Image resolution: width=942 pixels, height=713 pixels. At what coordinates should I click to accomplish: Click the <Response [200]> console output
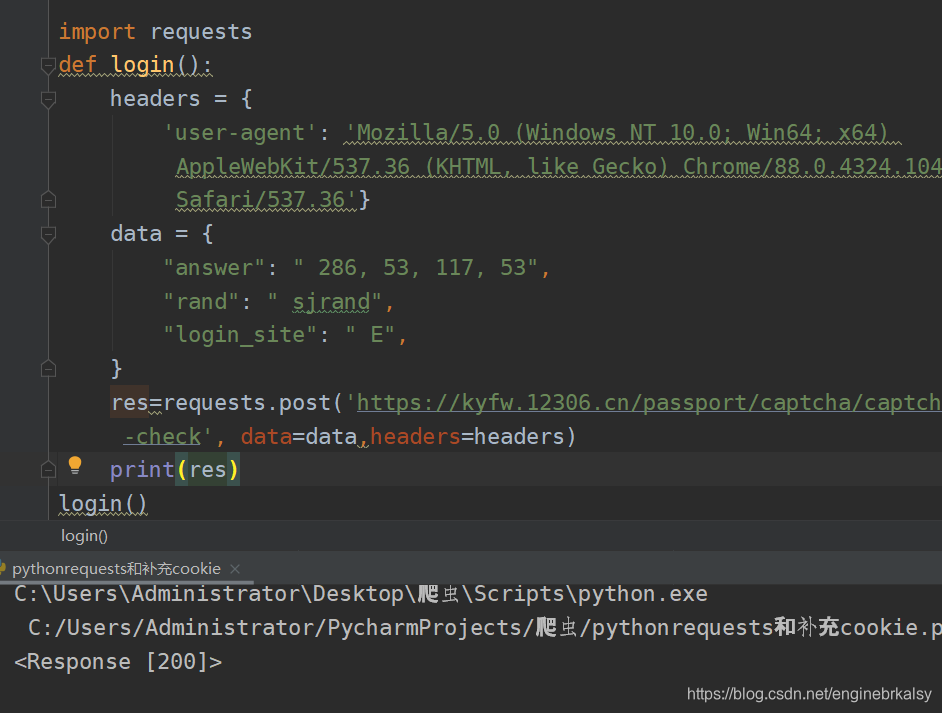click(x=118, y=661)
